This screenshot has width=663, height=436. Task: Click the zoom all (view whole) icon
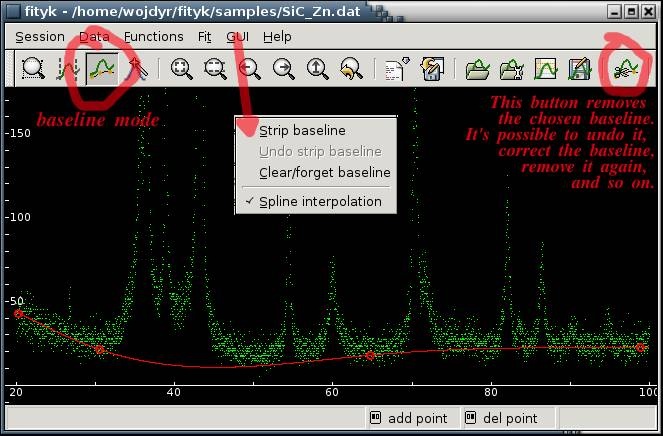pos(181,69)
